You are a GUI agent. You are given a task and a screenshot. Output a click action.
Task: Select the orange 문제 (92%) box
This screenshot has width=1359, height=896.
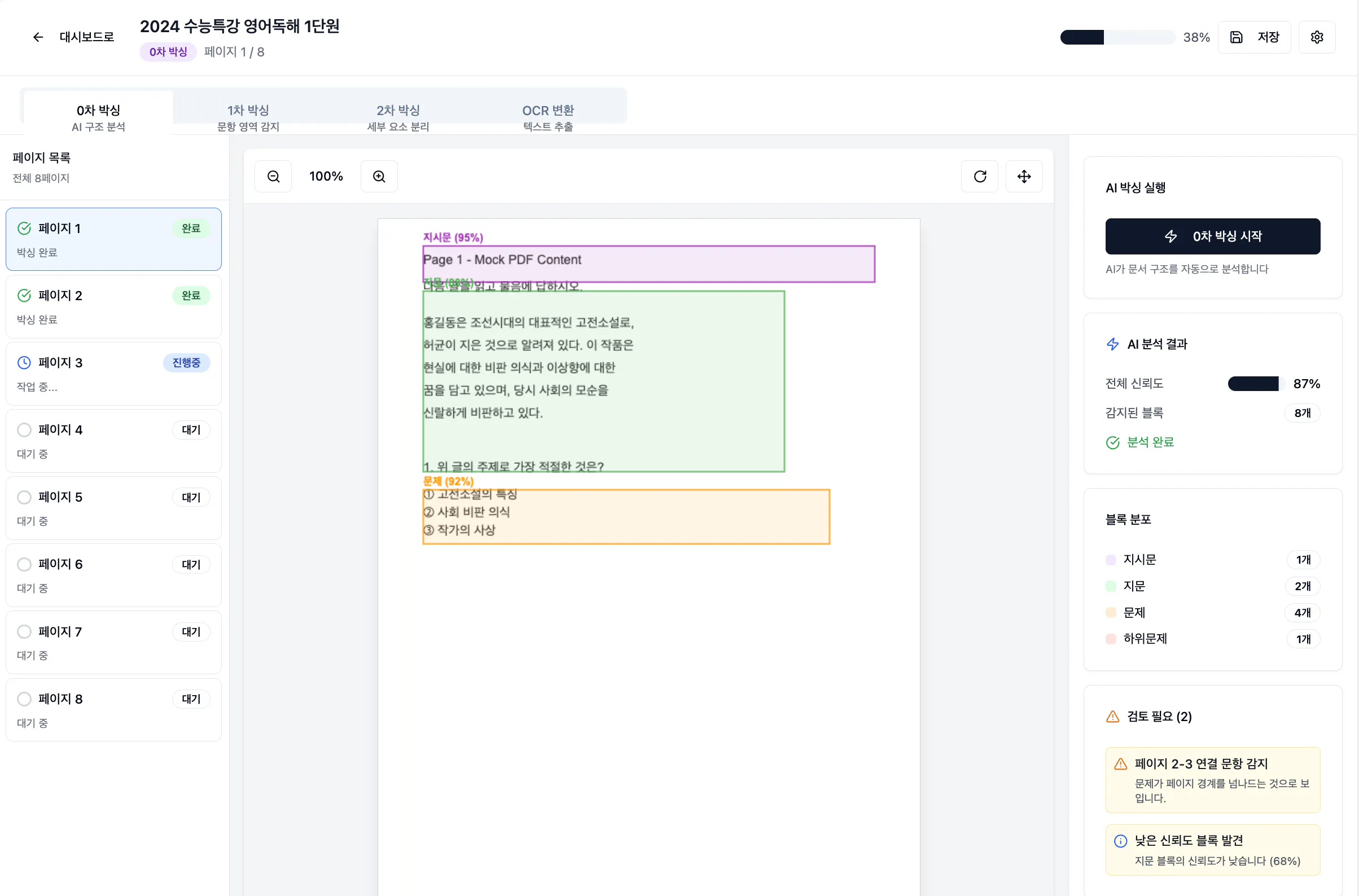click(x=626, y=517)
